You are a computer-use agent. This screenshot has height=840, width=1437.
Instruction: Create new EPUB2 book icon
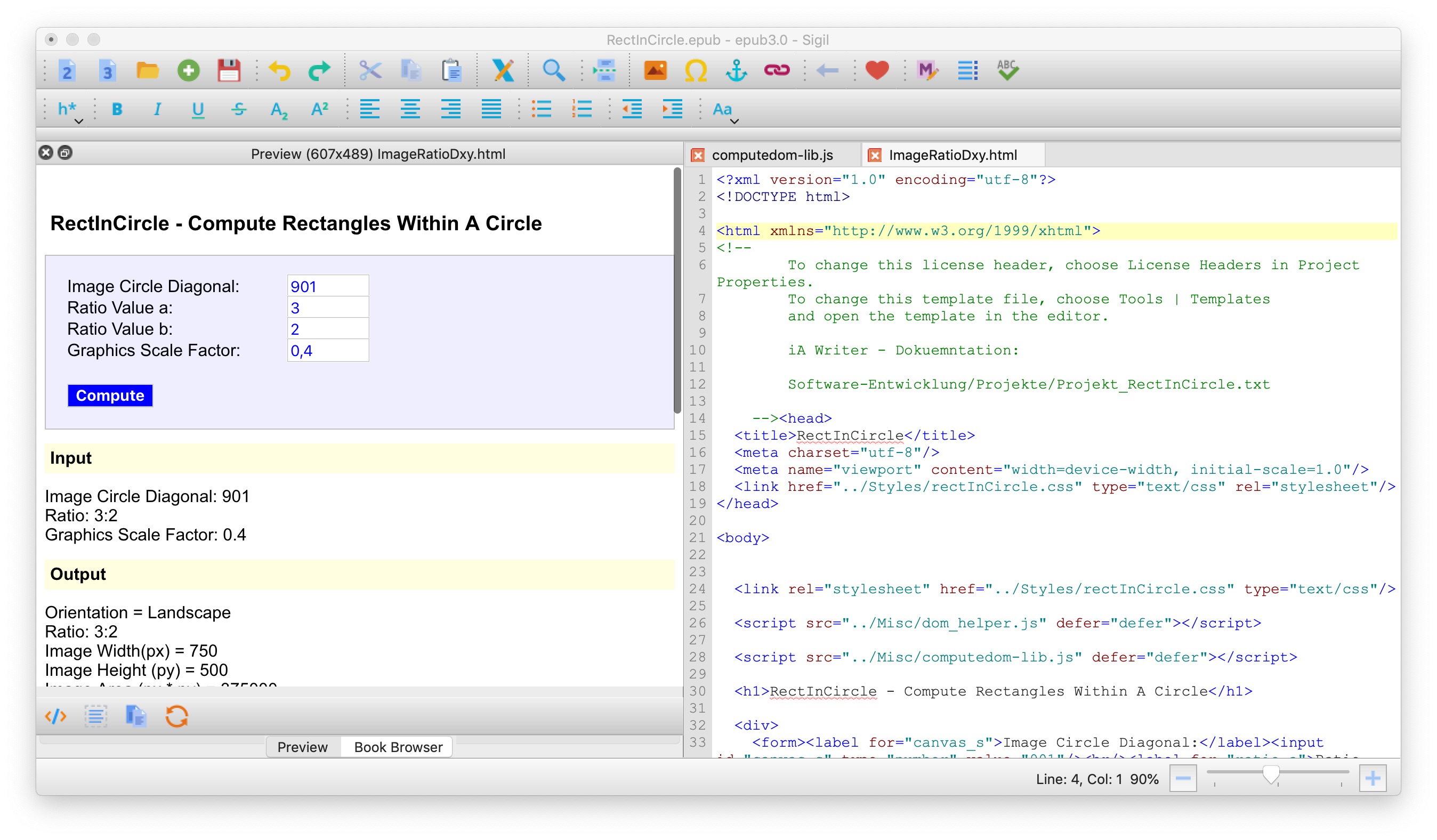point(67,71)
